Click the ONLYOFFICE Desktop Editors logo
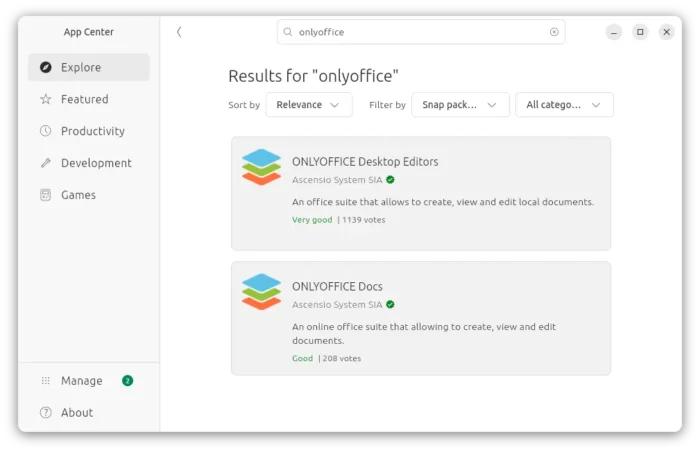Viewport: 700px width, 452px height. [261, 167]
